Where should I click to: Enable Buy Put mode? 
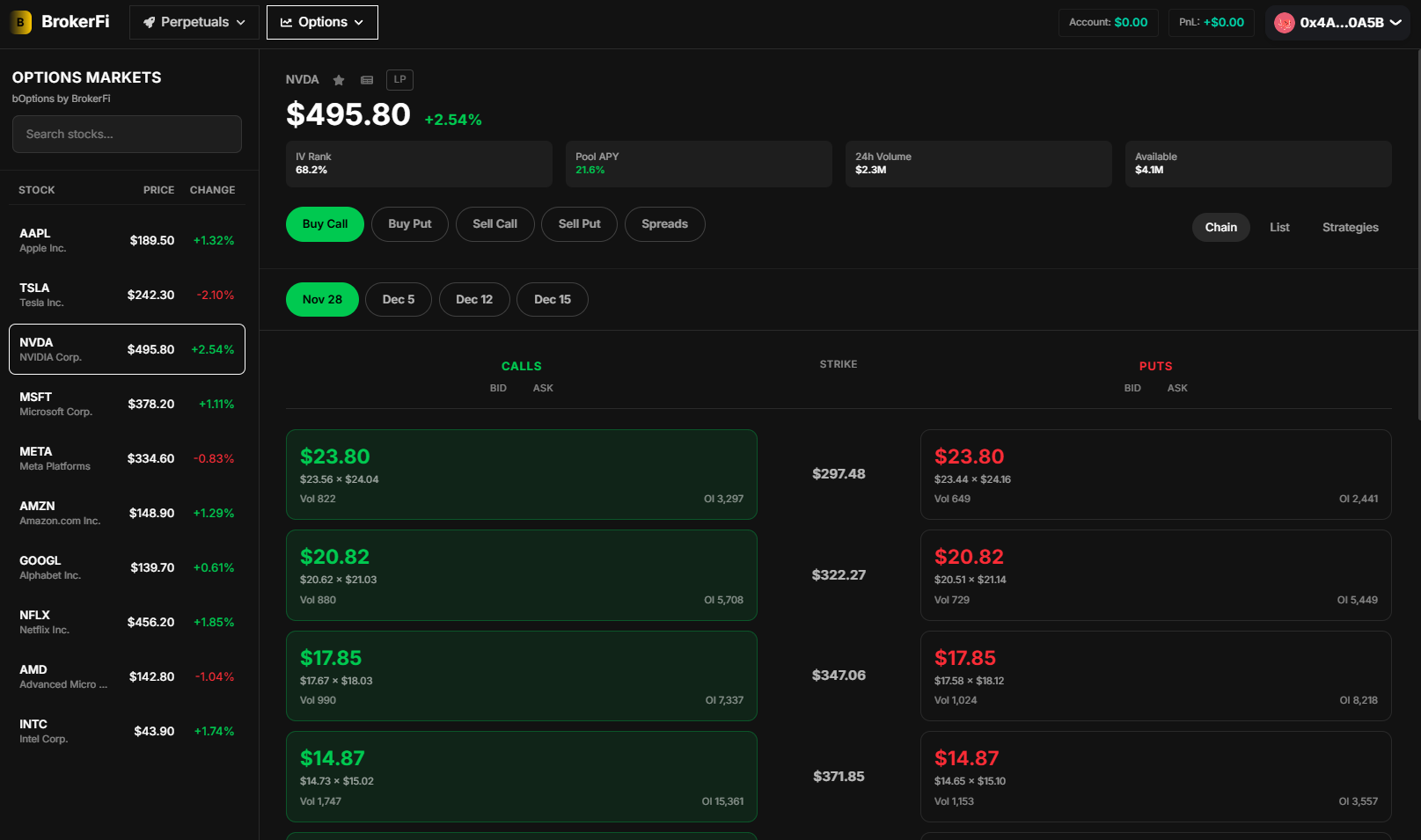click(409, 224)
